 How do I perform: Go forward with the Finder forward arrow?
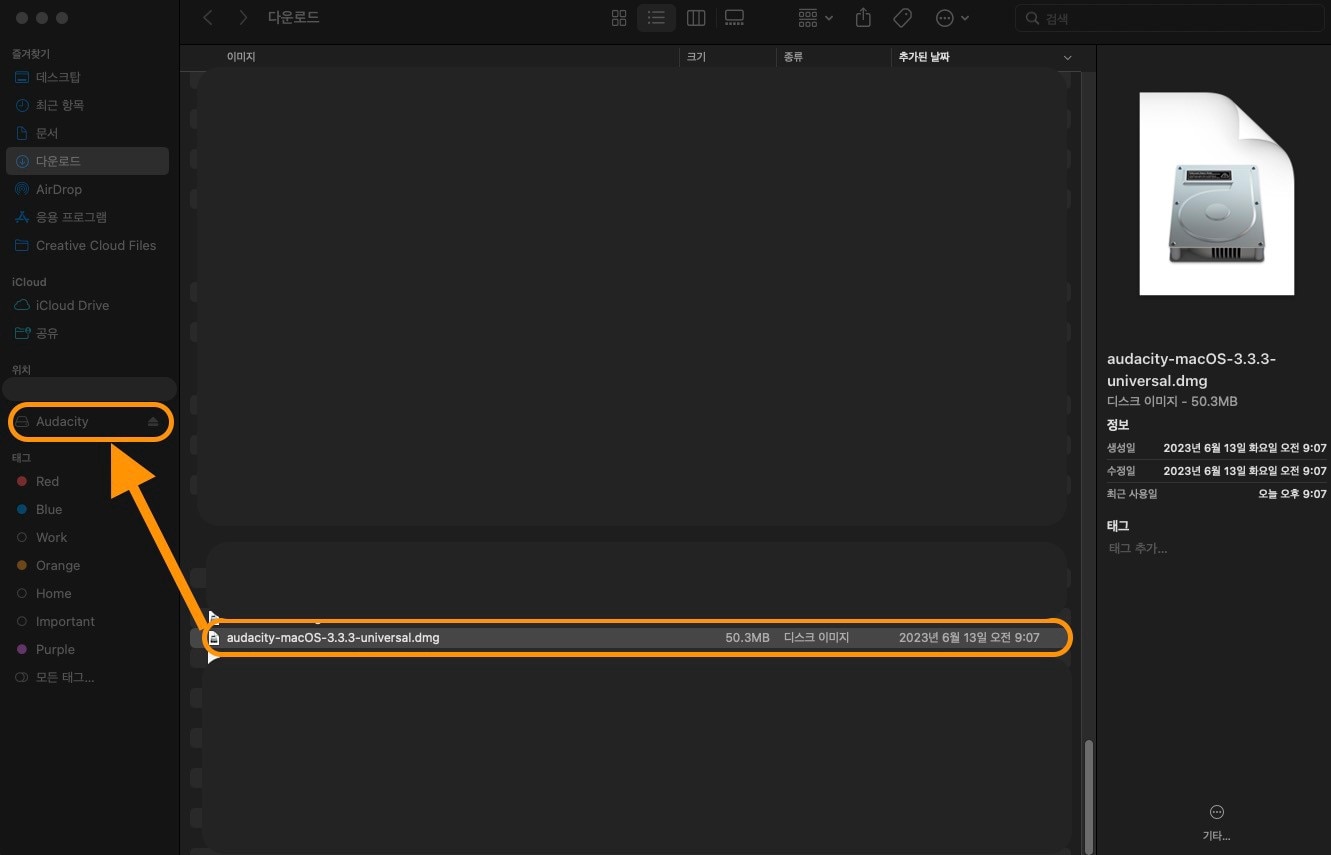point(243,18)
